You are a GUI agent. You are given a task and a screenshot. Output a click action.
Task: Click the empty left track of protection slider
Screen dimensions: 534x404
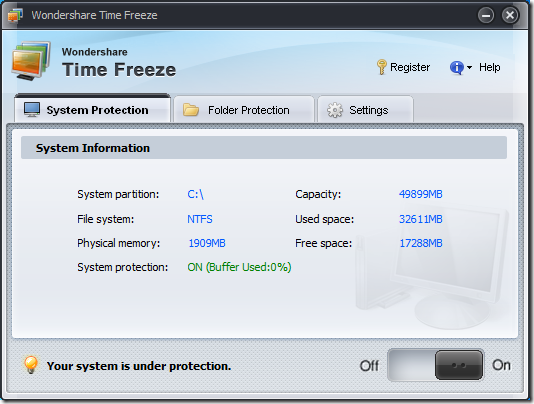pos(411,365)
